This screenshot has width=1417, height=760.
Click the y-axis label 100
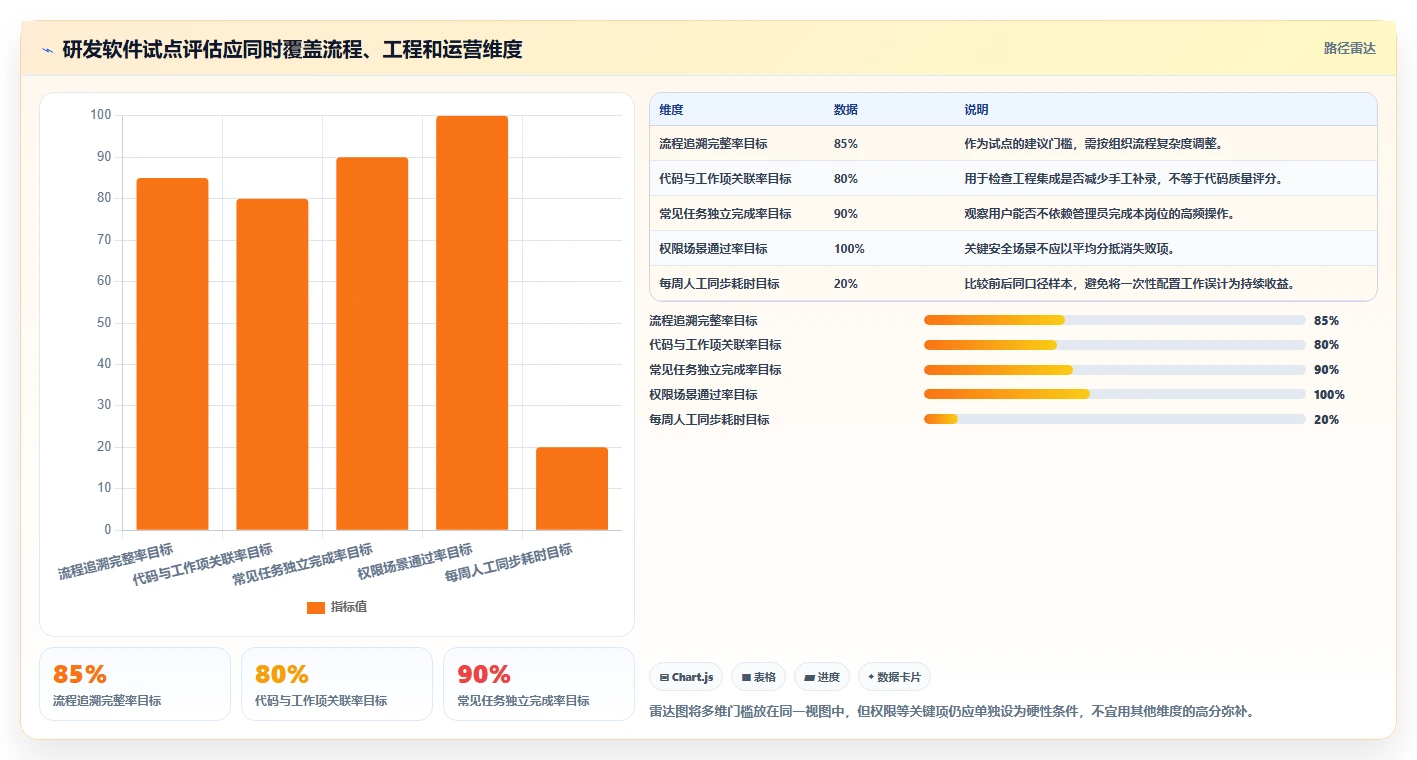[x=101, y=115]
